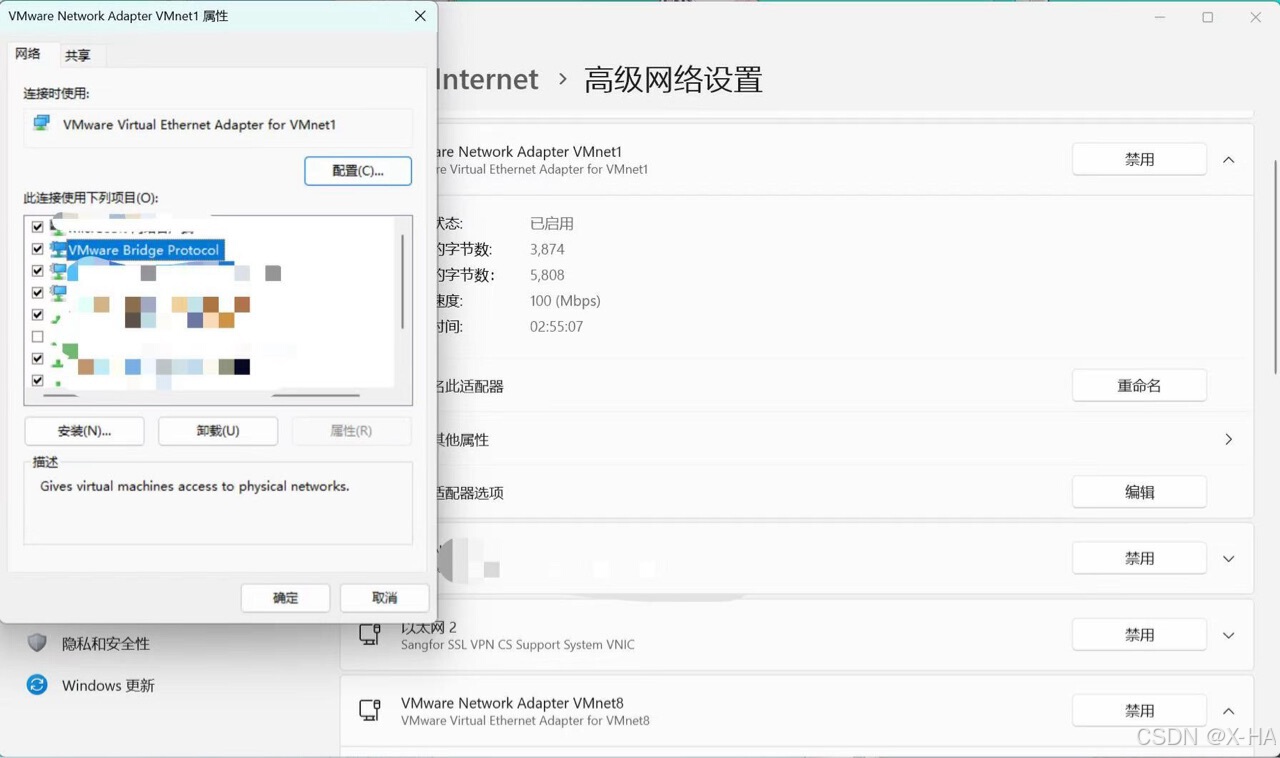Image resolution: width=1280 pixels, height=758 pixels.
Task: Switch to the 共享 tab
Action: [77, 56]
